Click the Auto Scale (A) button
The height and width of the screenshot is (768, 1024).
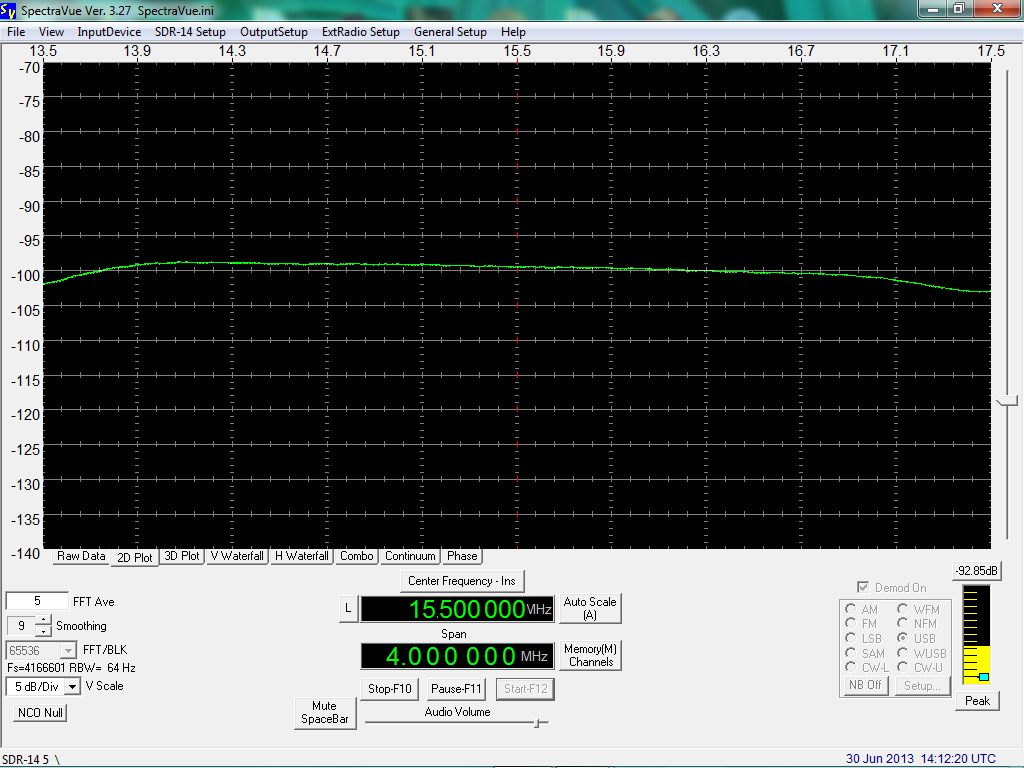coord(590,609)
